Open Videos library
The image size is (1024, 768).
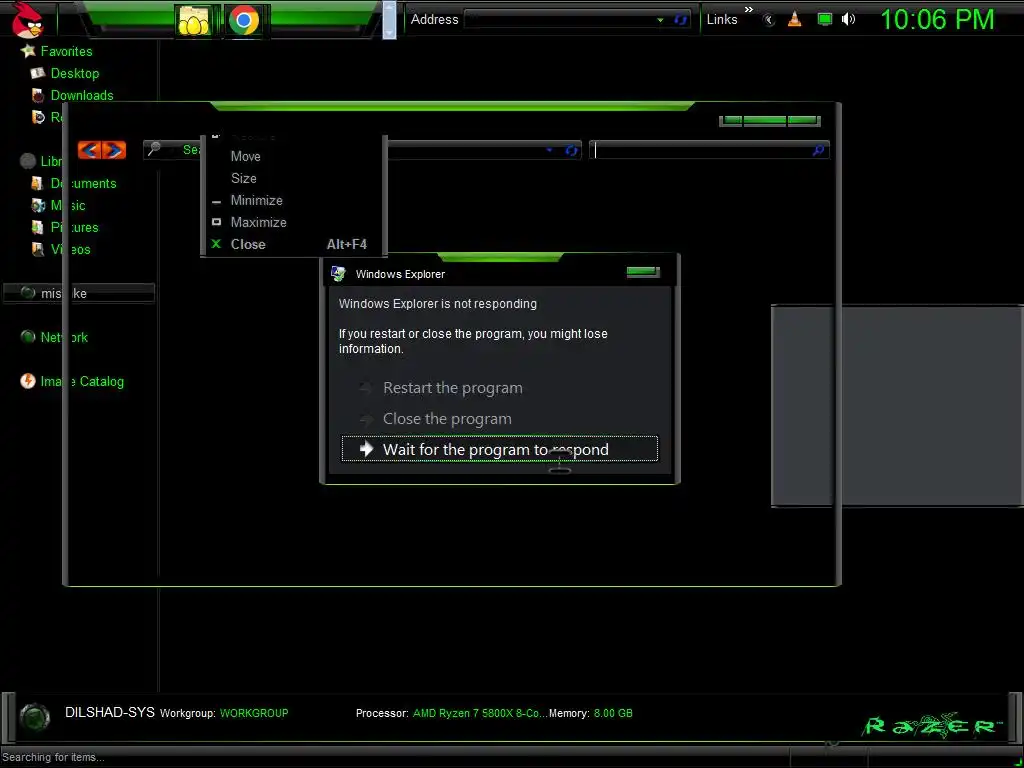click(x=71, y=249)
